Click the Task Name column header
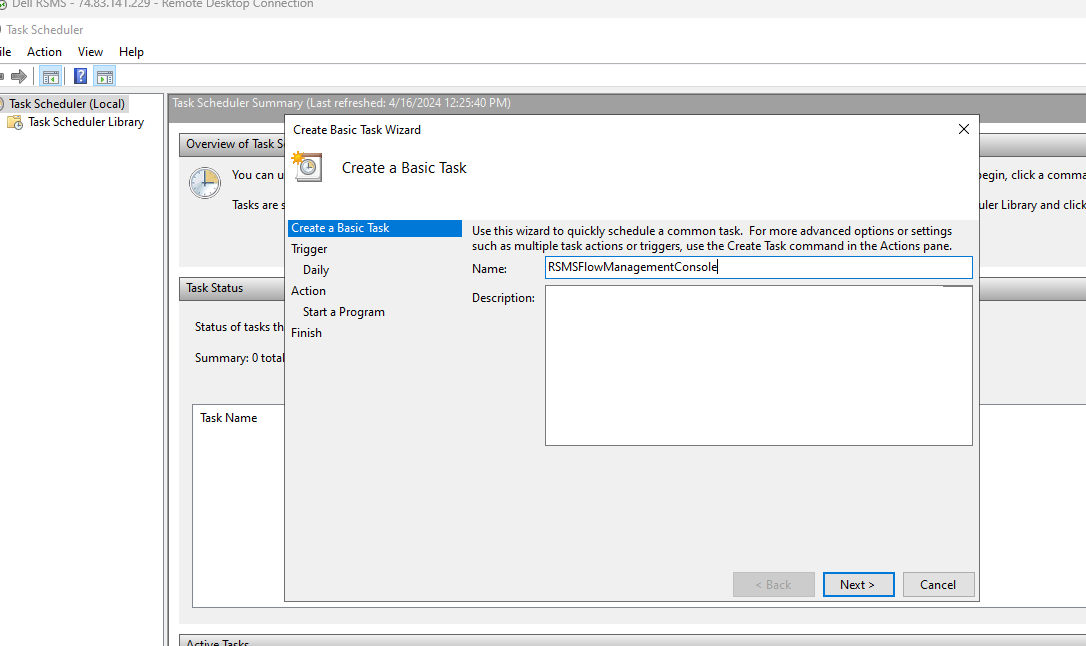1086x646 pixels. 229,418
